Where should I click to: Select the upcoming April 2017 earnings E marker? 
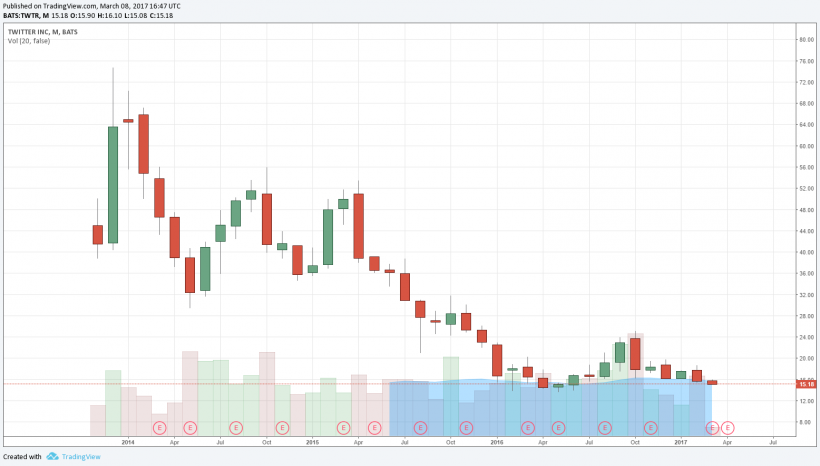[x=727, y=428]
